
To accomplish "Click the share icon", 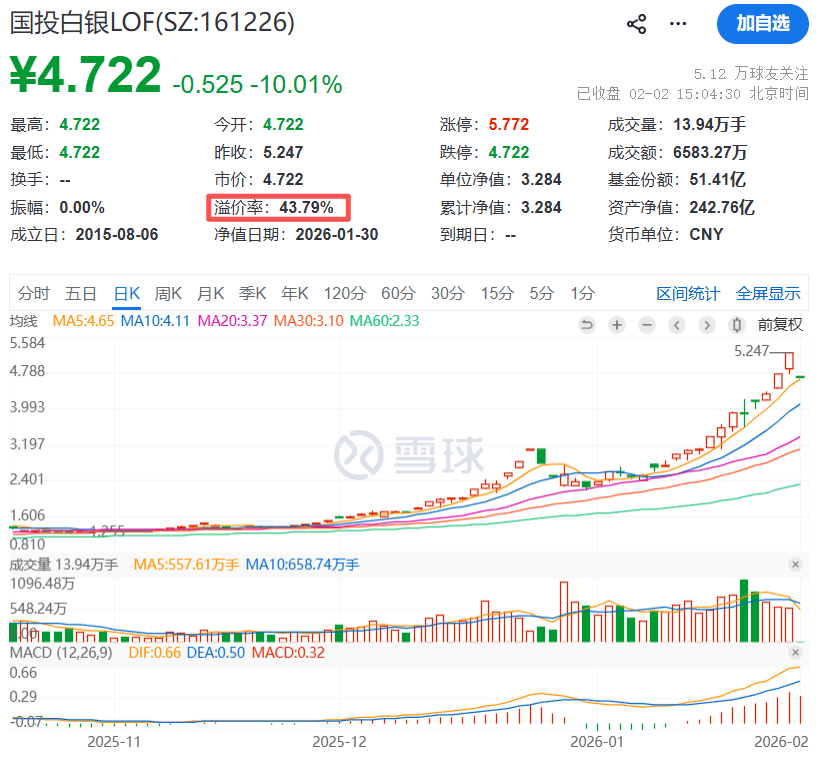I will point(636,24).
